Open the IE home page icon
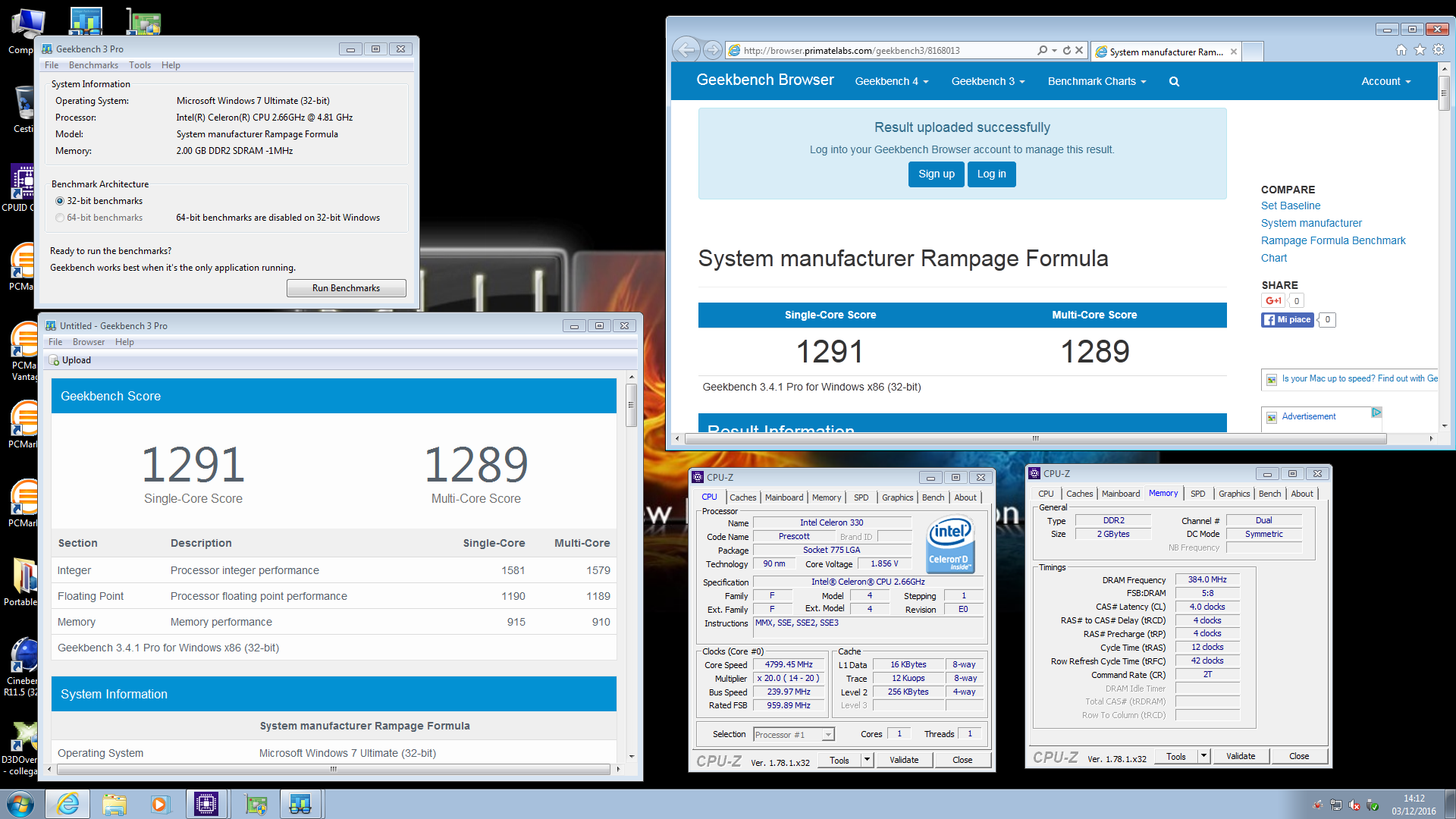This screenshot has width=1456, height=819. point(1401,50)
